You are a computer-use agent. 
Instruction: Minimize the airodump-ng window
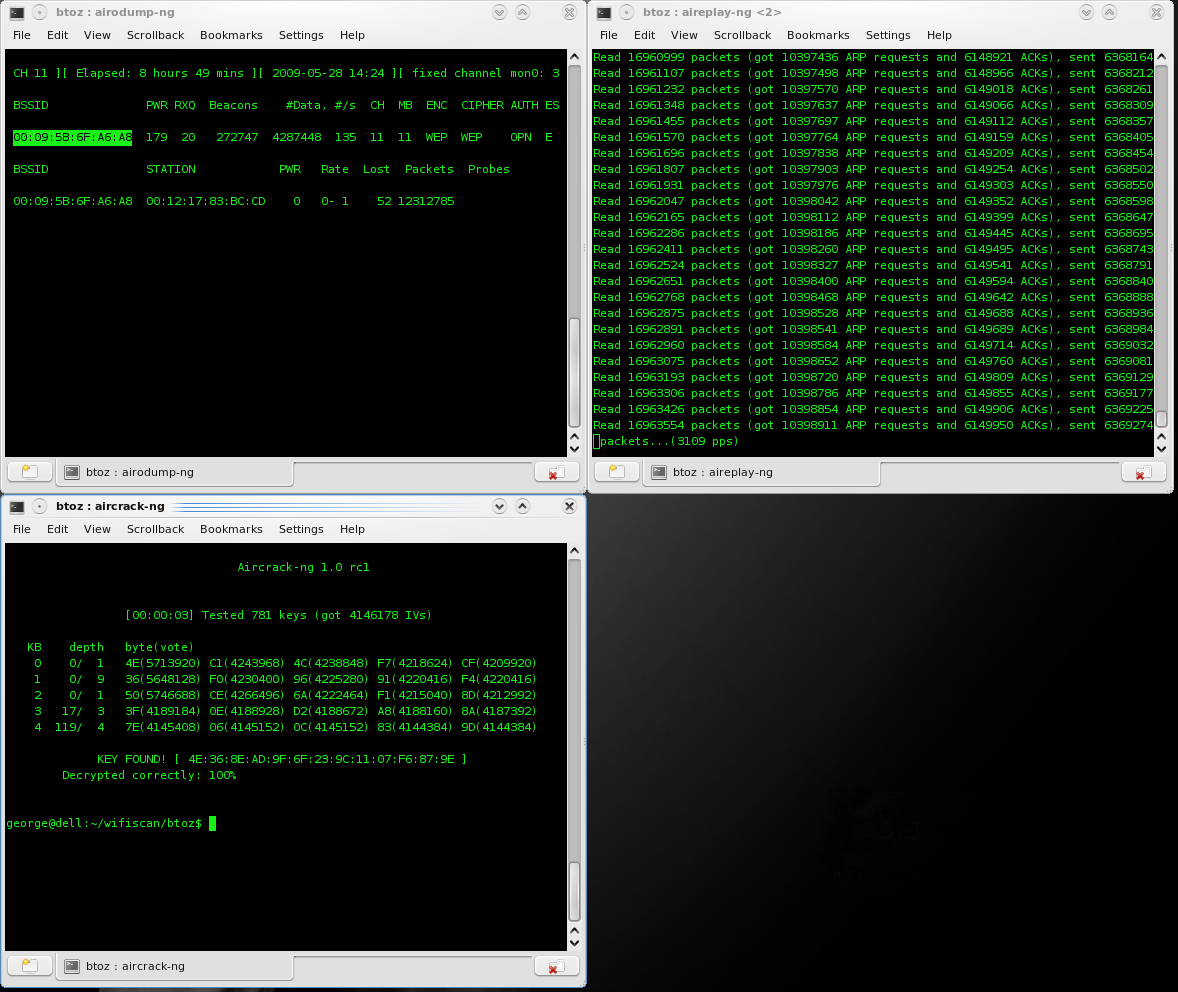(x=500, y=13)
